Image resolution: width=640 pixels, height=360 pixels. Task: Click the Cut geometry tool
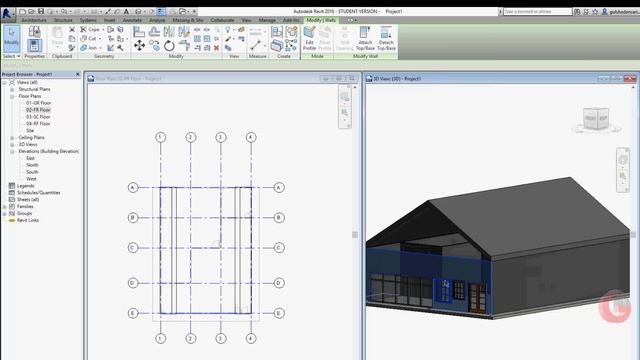tap(89, 38)
